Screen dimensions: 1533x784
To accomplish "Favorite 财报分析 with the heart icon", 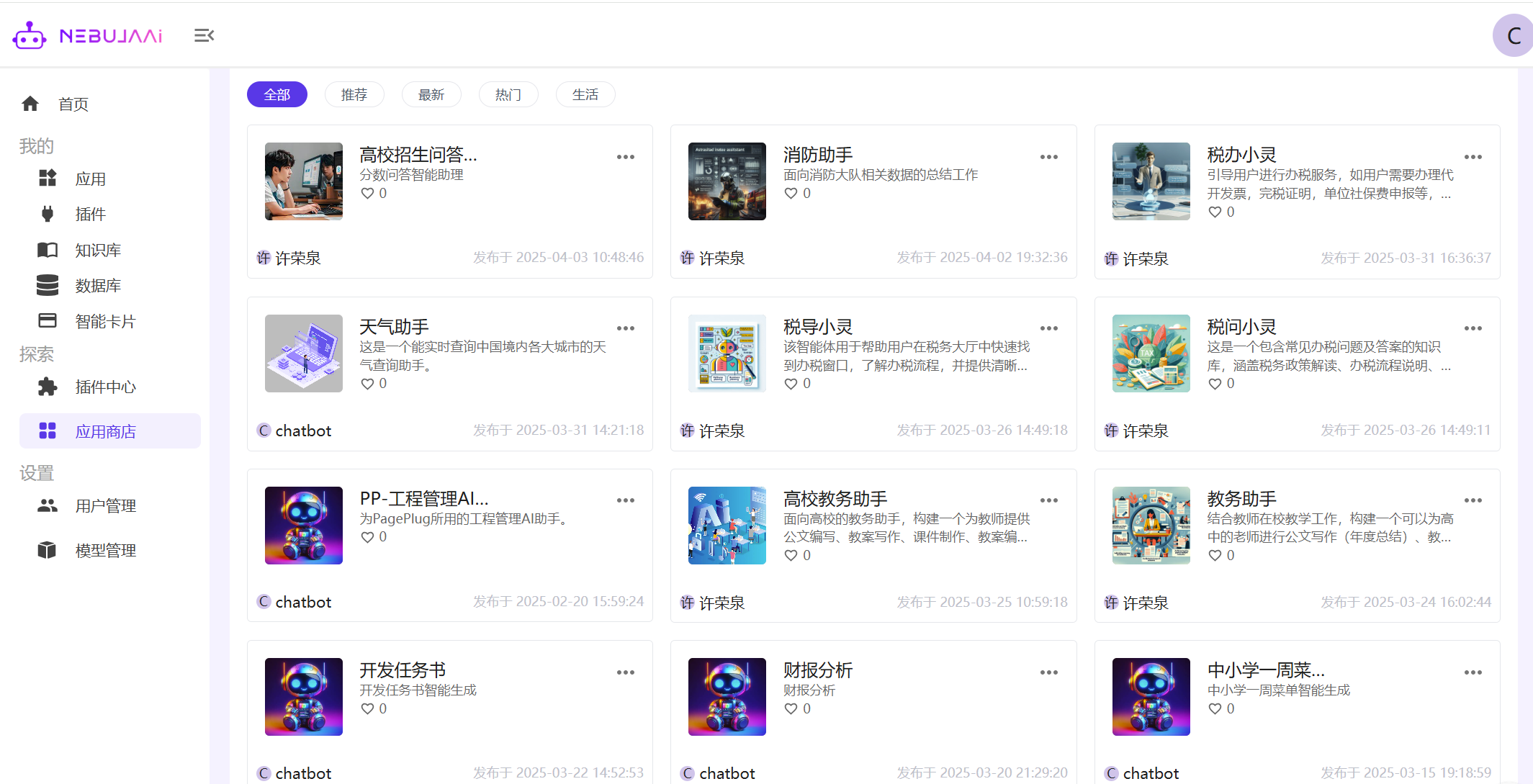I will [x=791, y=708].
